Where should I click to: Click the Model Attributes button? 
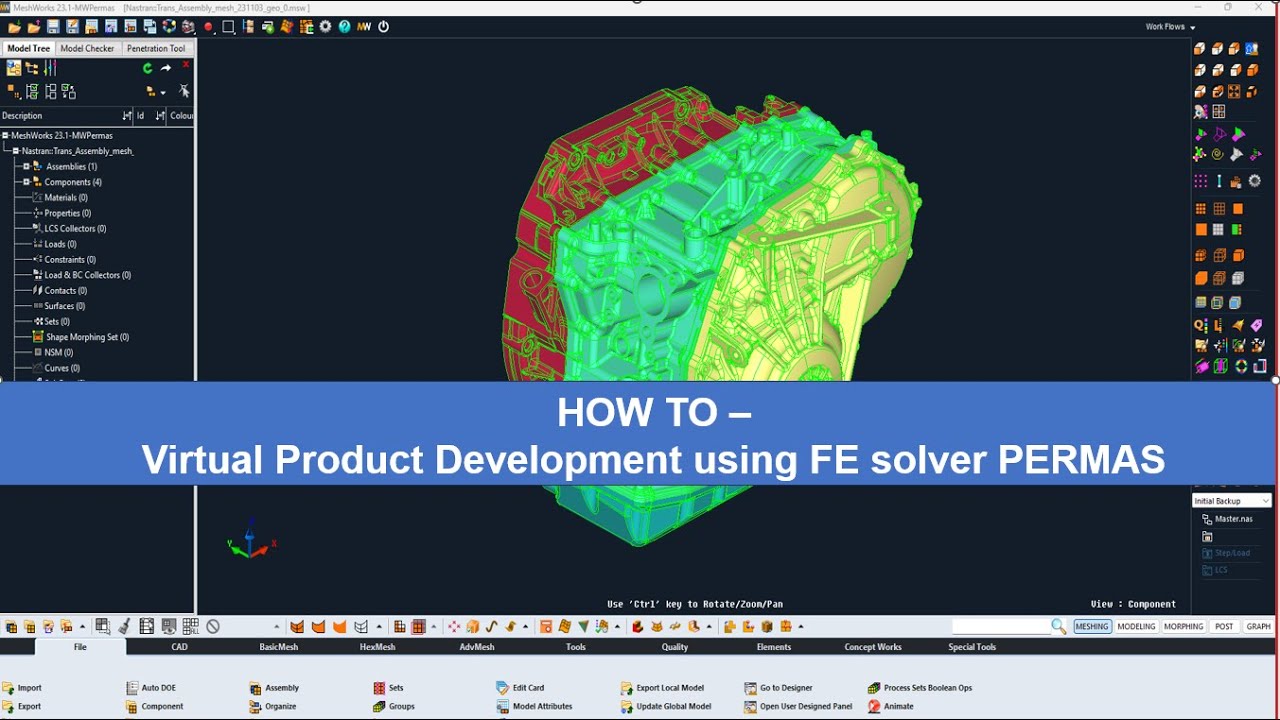click(535, 706)
